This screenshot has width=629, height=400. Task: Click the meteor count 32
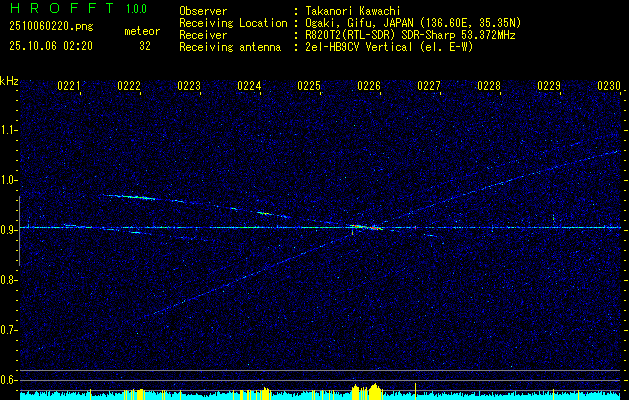coord(145,46)
